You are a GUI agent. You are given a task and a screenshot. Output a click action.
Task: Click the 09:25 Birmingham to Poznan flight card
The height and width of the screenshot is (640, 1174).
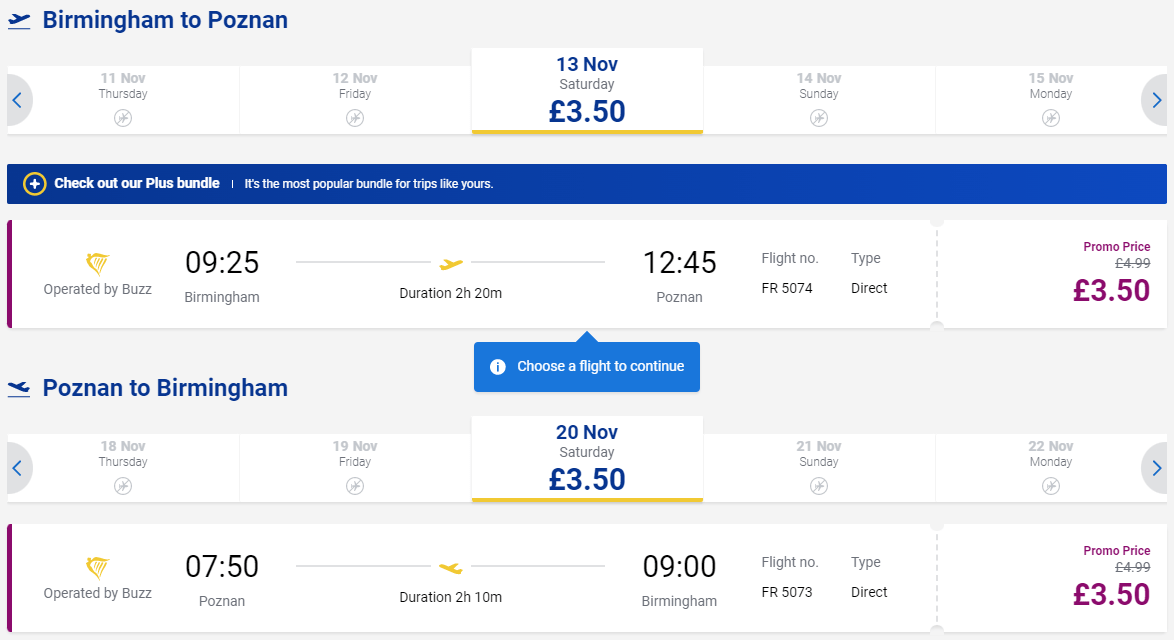[587, 274]
